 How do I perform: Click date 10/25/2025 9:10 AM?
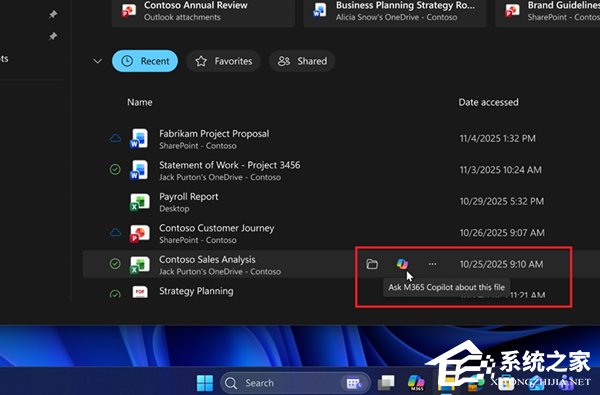coord(501,264)
